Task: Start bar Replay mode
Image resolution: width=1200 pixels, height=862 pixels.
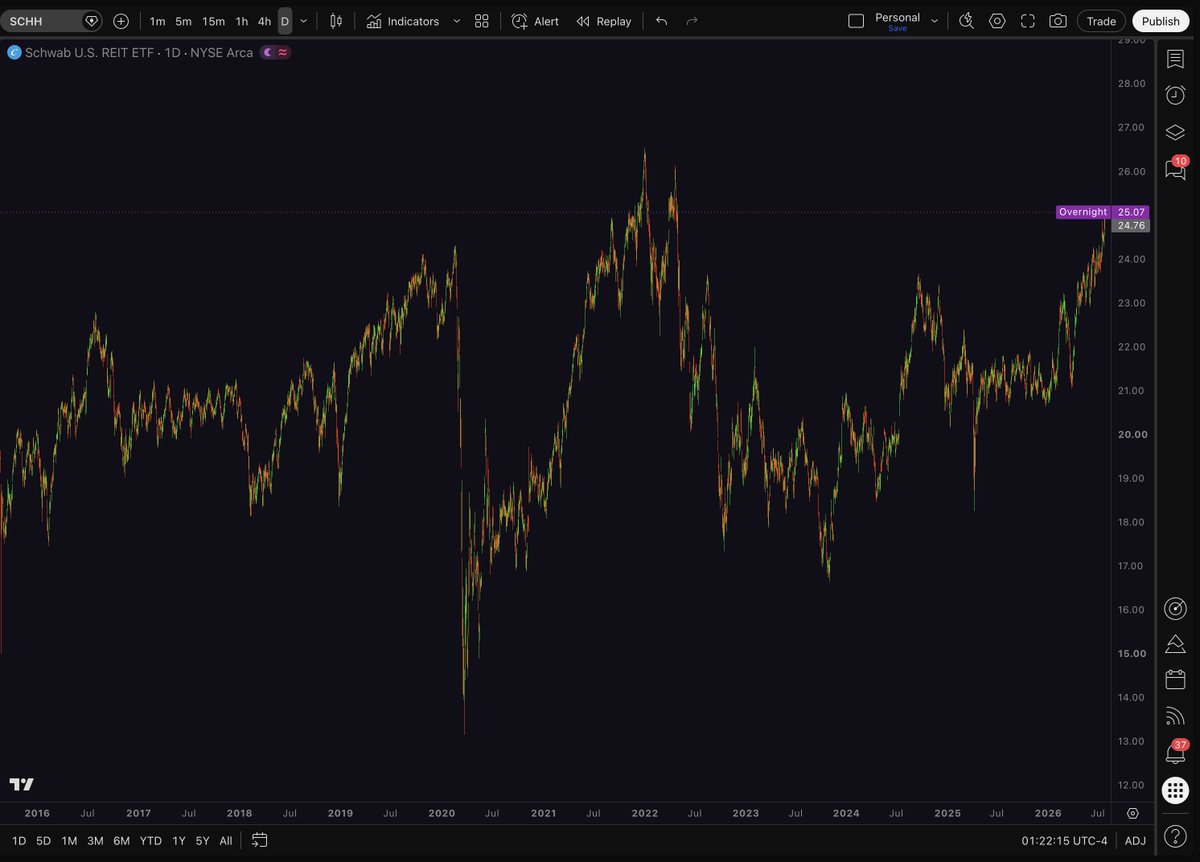Action: point(604,21)
